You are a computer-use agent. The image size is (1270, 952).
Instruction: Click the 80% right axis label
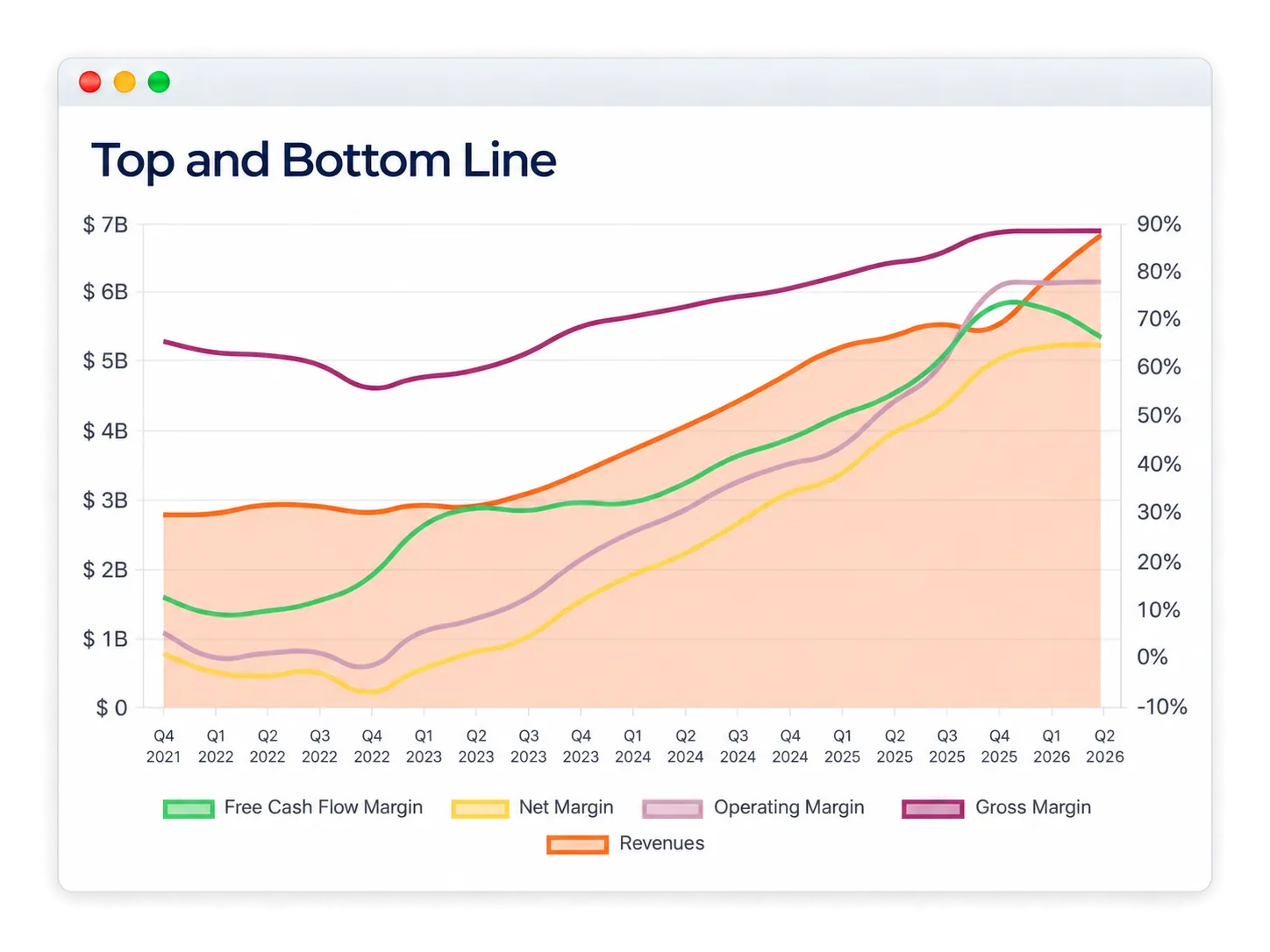(1159, 272)
